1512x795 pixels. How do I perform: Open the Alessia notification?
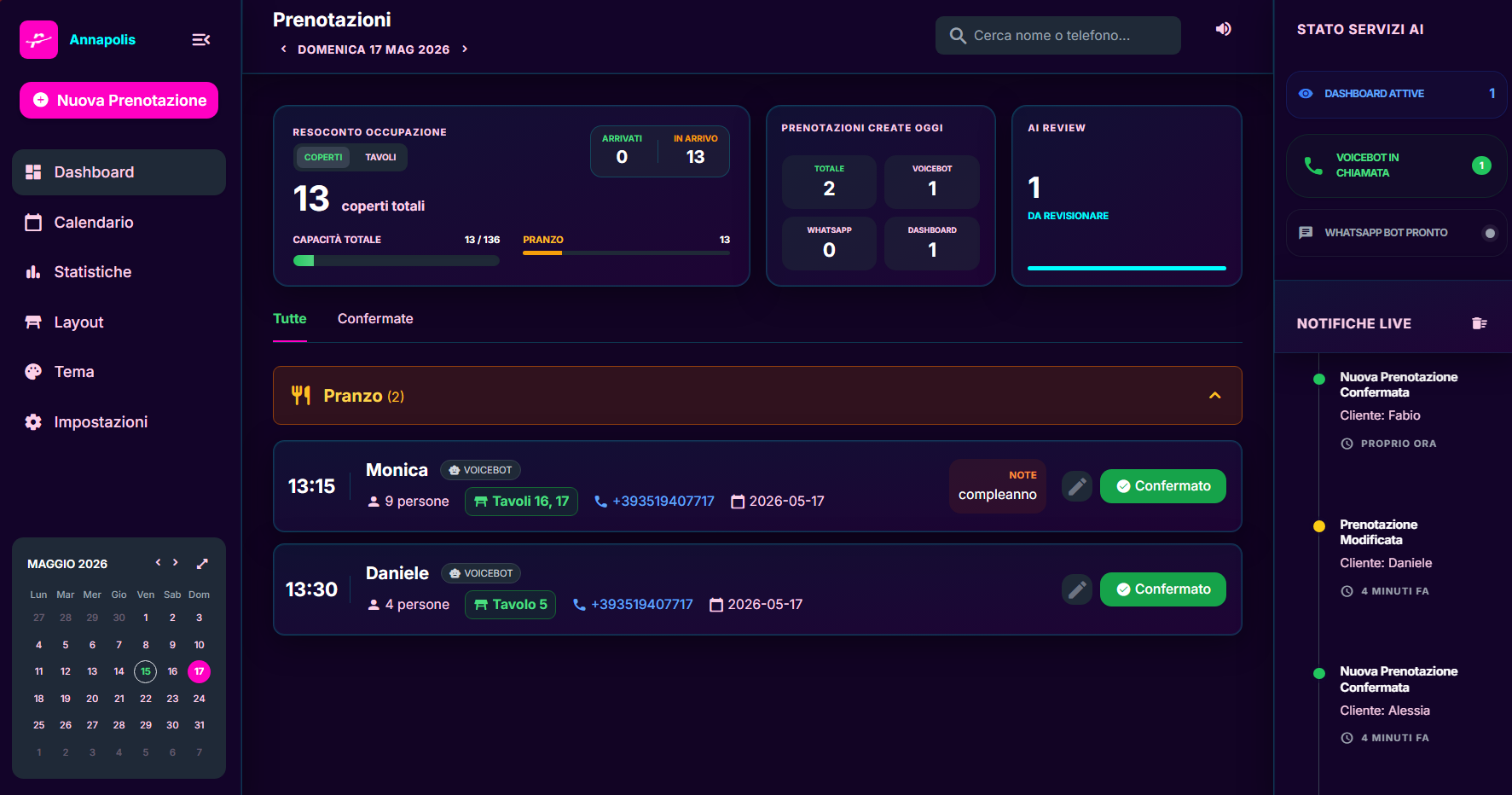point(1399,705)
